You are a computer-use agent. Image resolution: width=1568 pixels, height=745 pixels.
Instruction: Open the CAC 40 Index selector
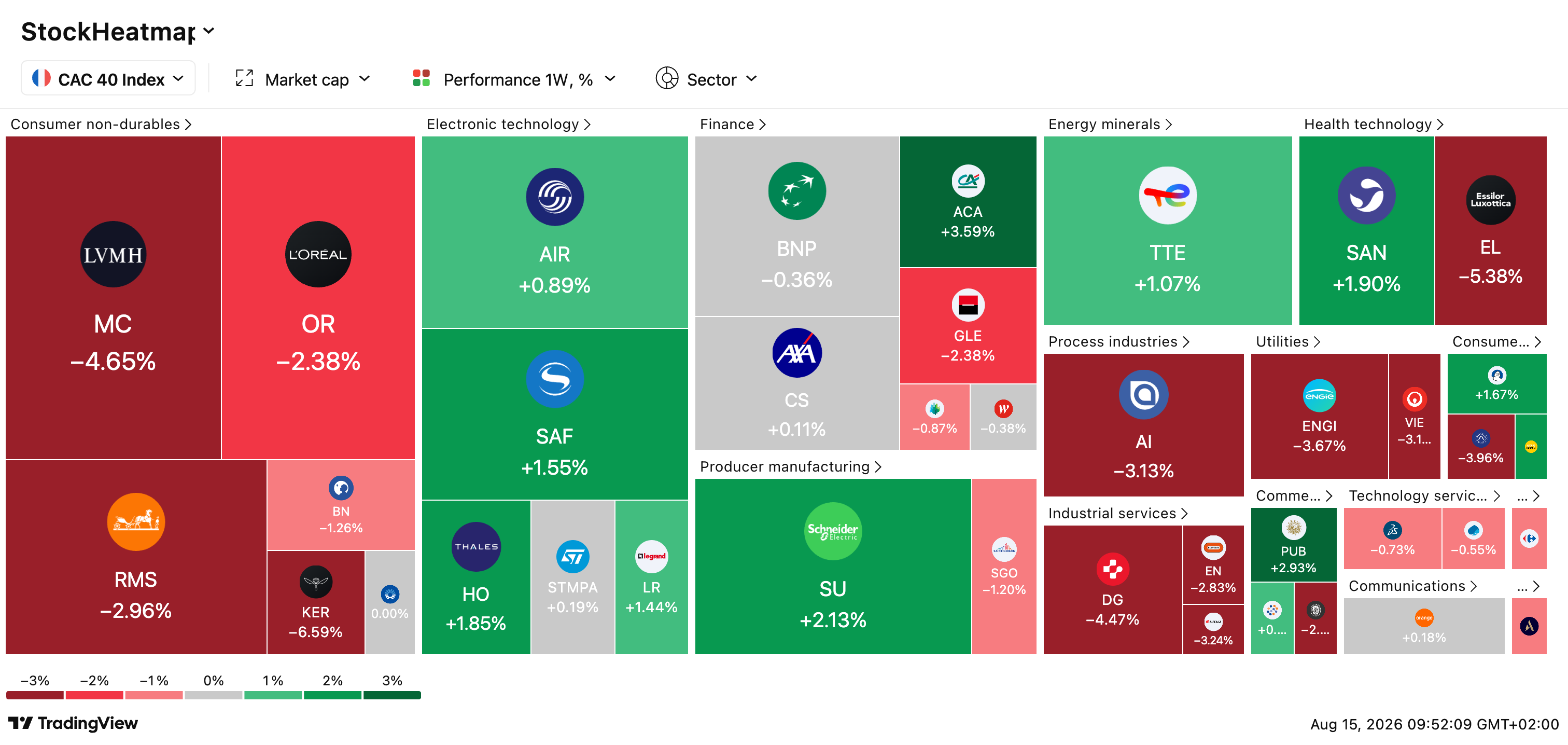(x=108, y=78)
